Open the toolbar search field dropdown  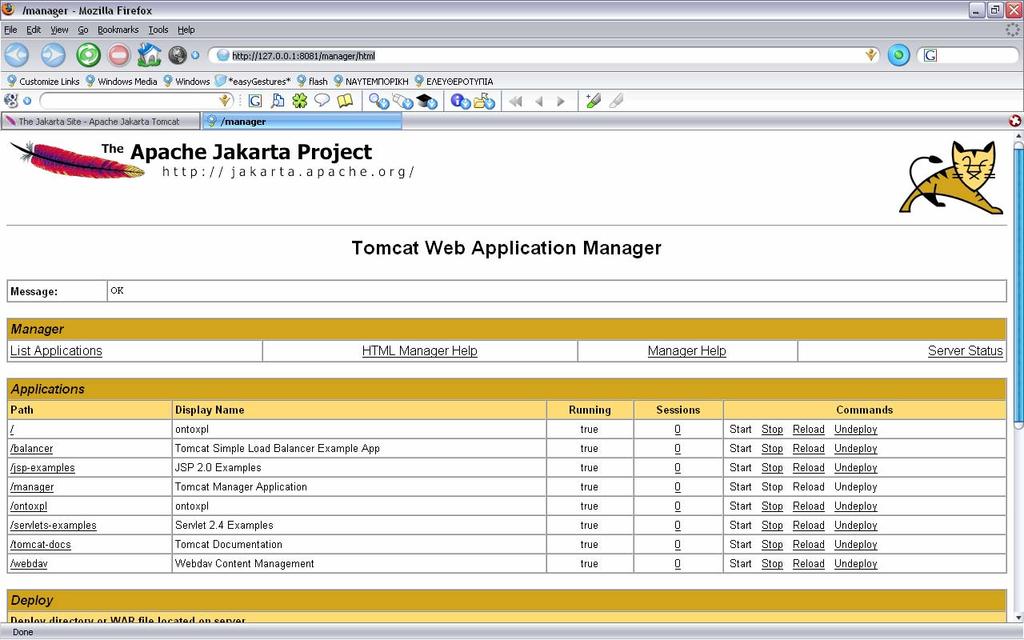click(225, 101)
